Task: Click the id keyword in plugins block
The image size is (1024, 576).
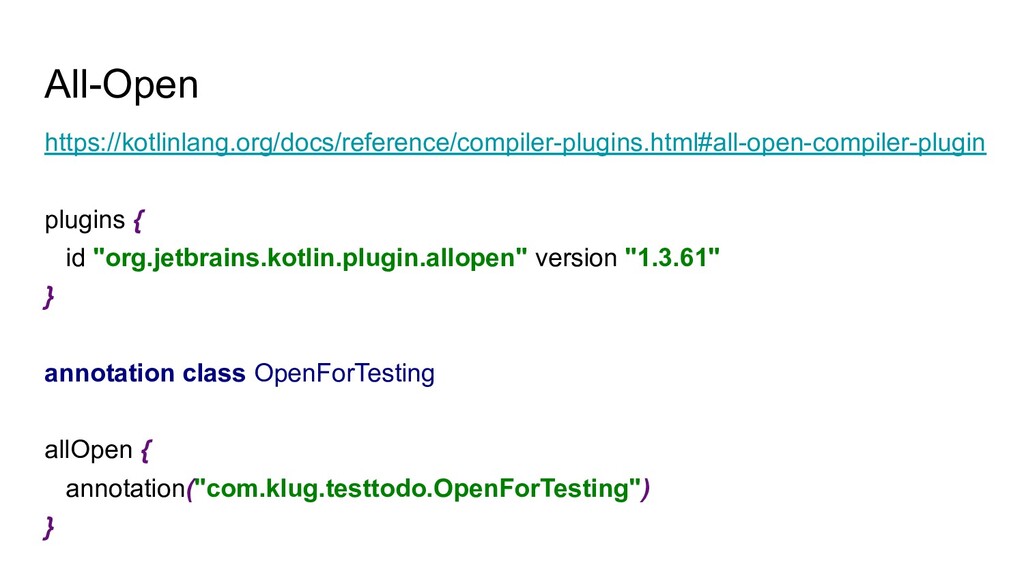Action: point(75,259)
